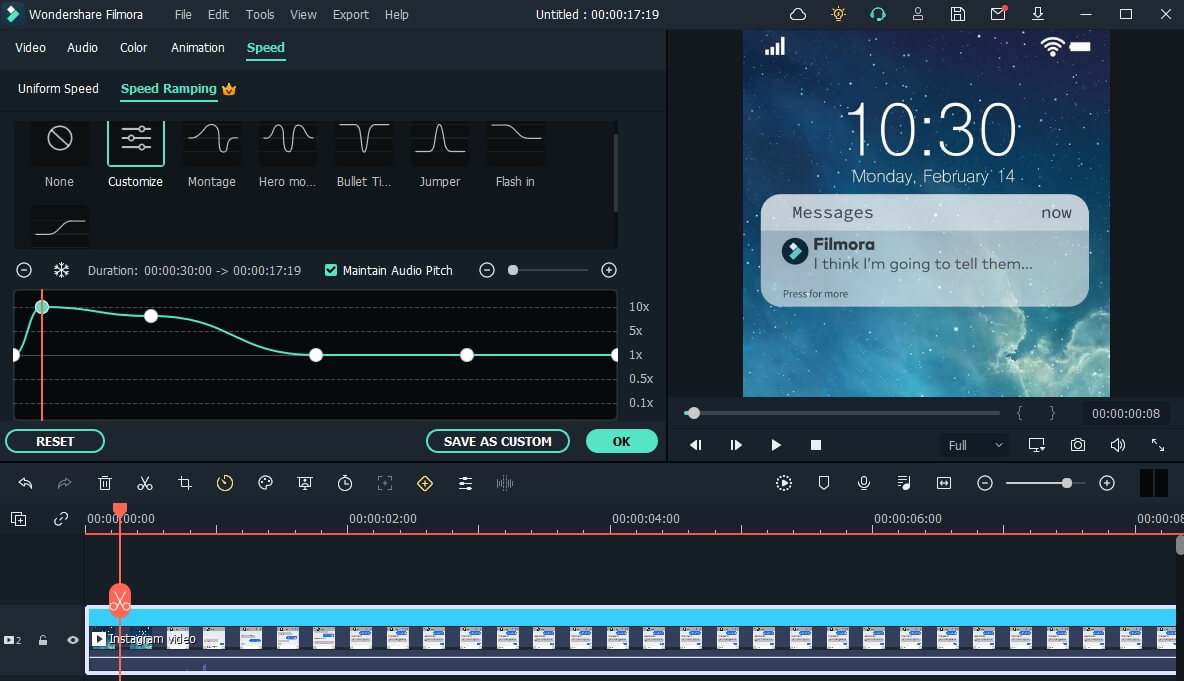Viewport: 1184px width, 681px height.
Task: Toggle Maintain Audio Pitch checkbox
Action: (331, 270)
